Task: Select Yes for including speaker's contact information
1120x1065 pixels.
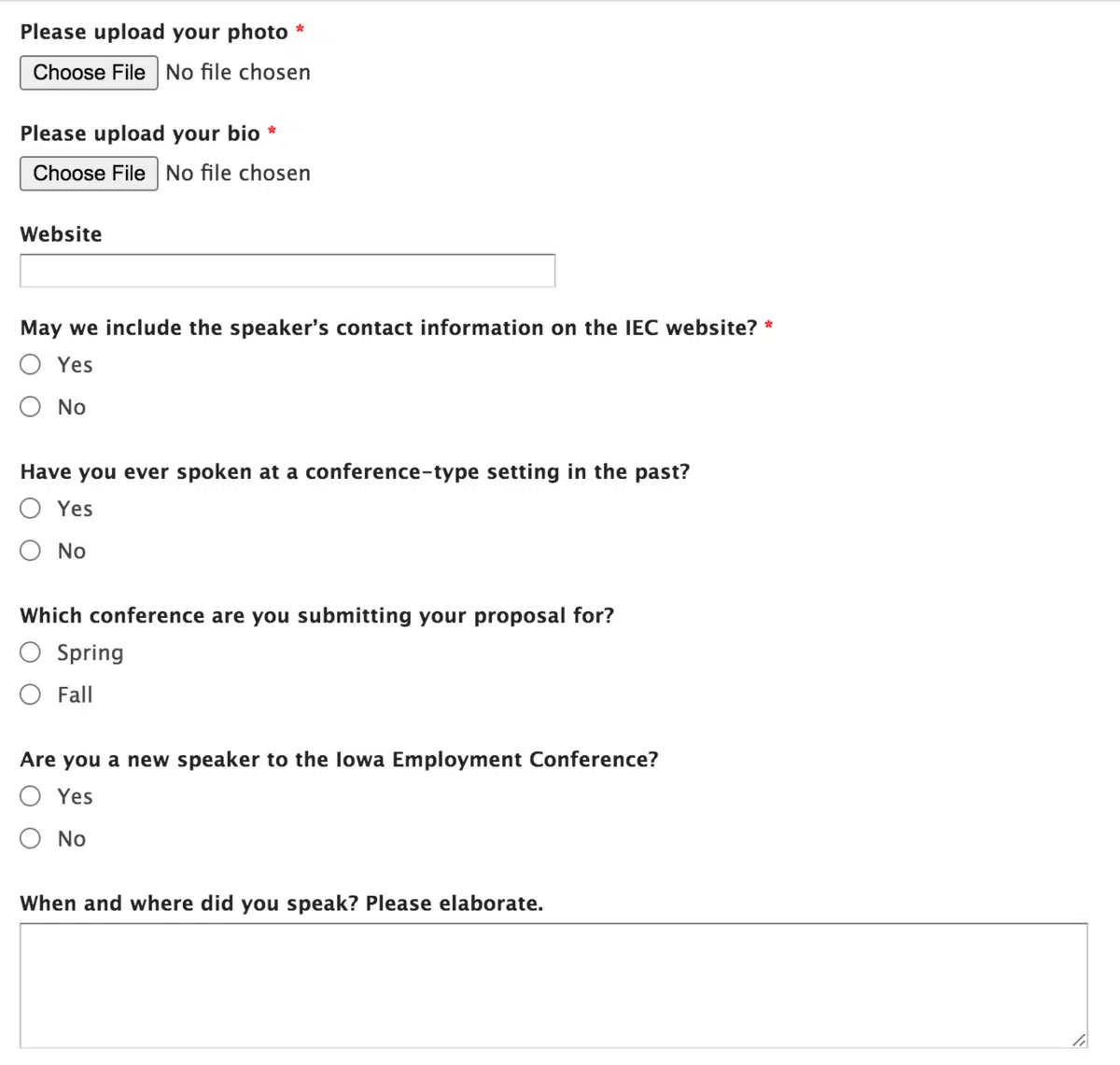Action: click(x=31, y=365)
